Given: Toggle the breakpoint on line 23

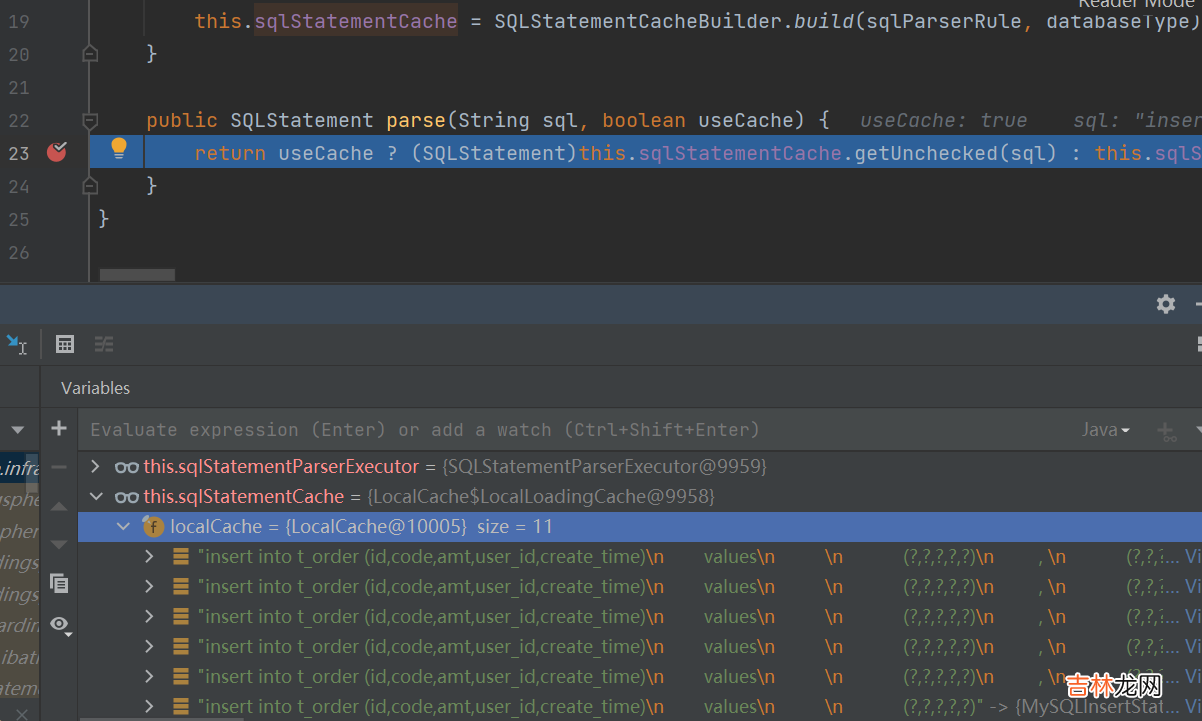Looking at the screenshot, I should tap(56, 152).
